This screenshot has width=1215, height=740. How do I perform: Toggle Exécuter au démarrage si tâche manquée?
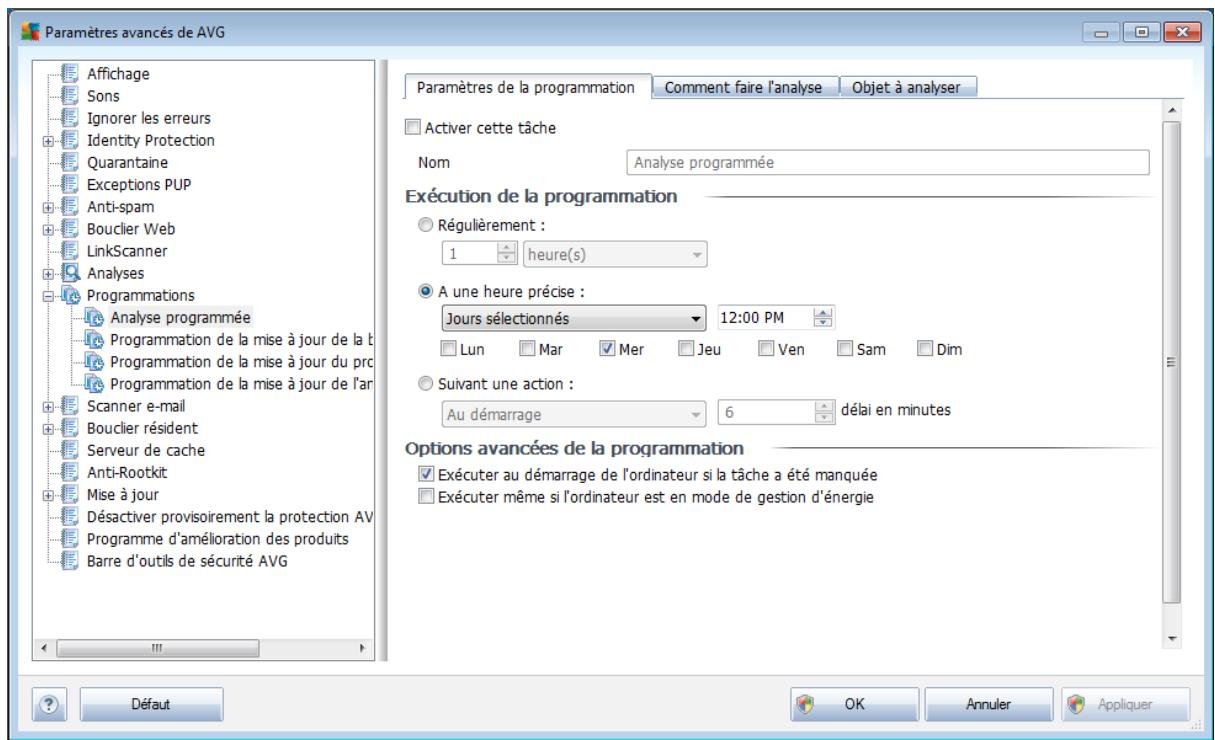427,473
